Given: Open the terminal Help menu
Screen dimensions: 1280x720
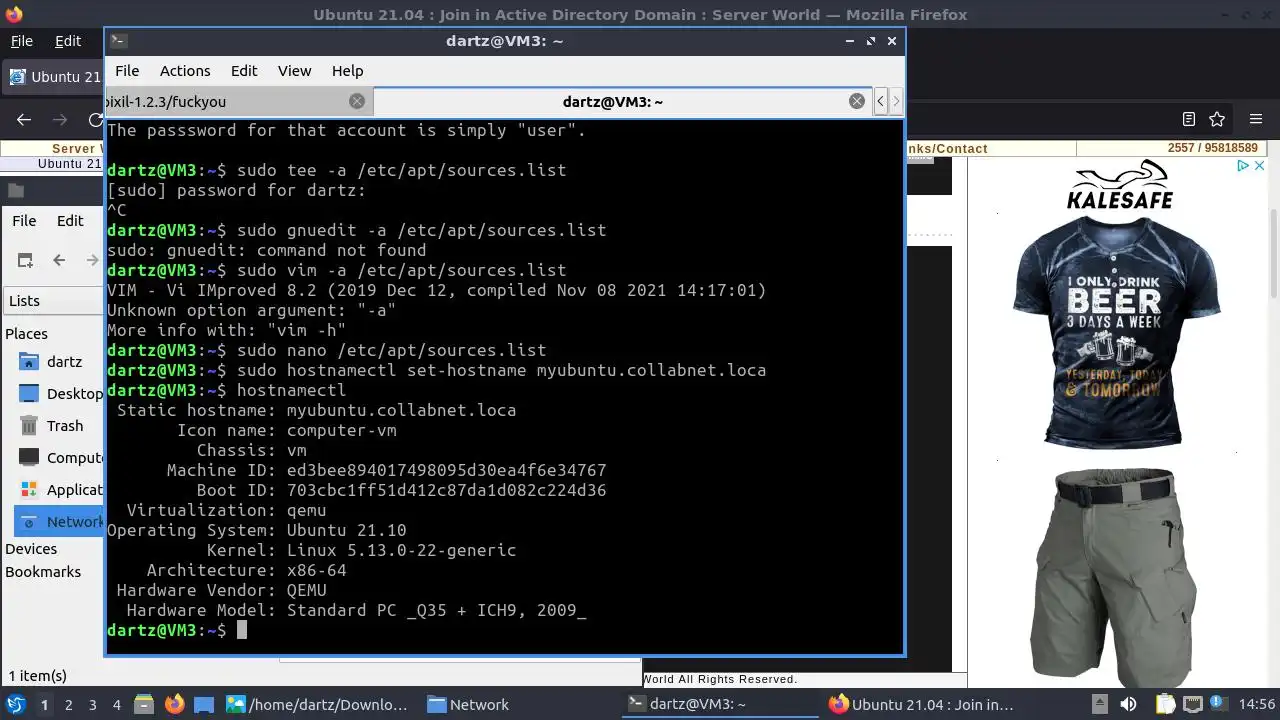Looking at the screenshot, I should (347, 71).
